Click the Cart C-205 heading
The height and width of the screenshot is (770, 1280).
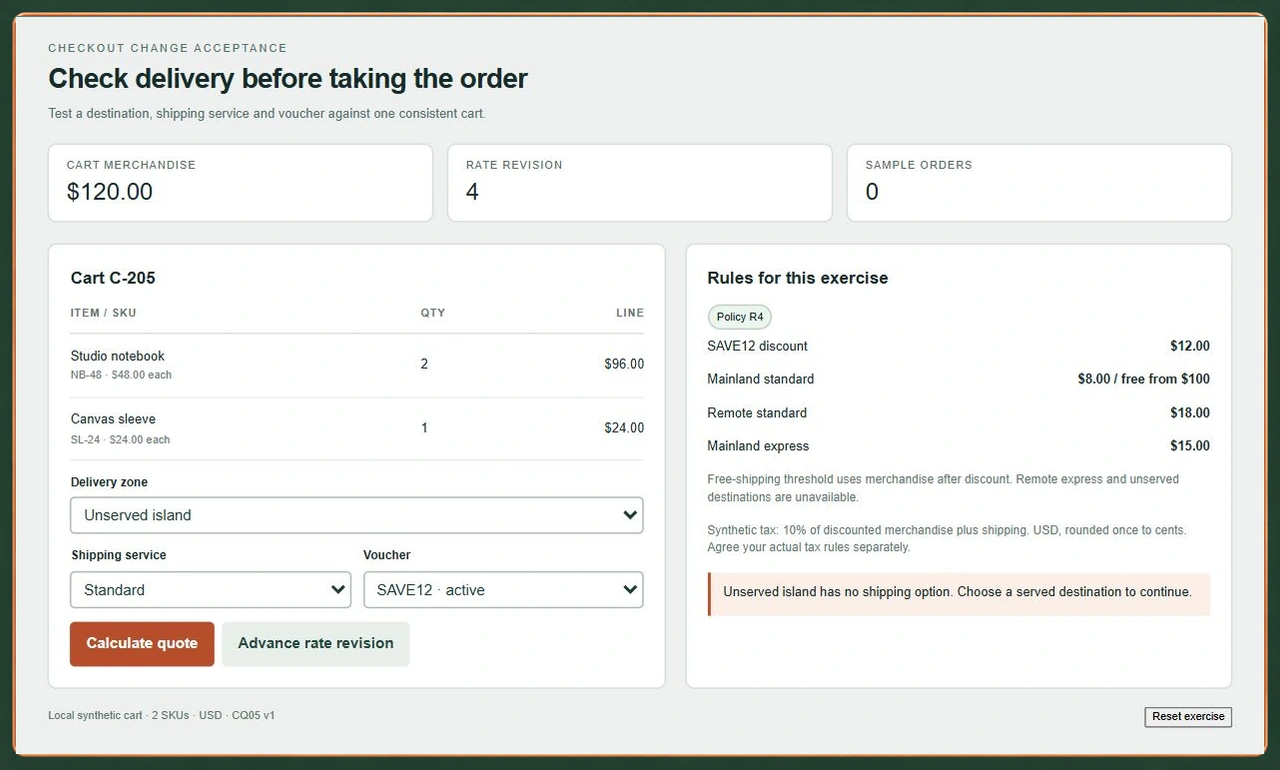pyautogui.click(x=113, y=278)
